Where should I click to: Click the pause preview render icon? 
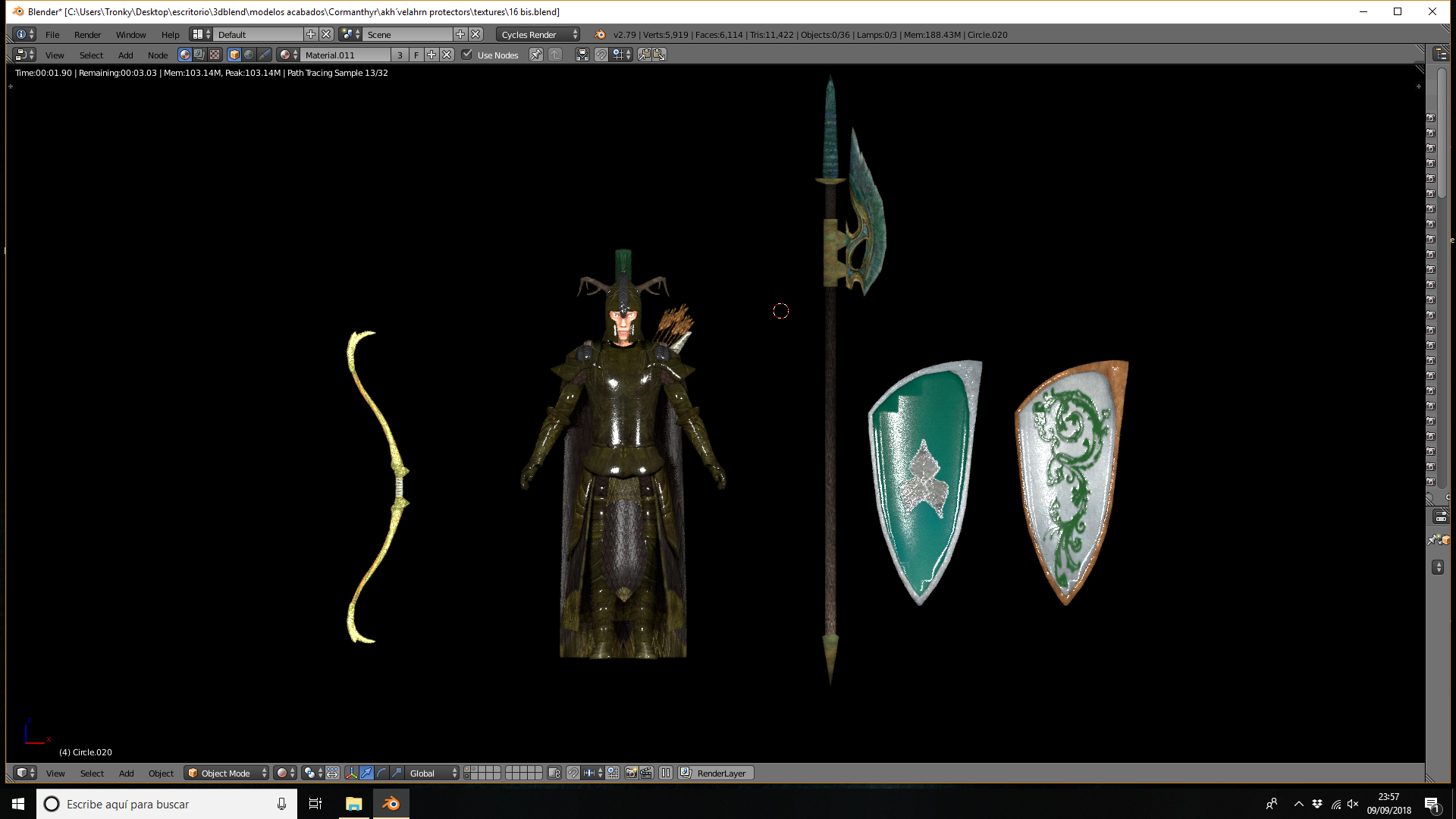pyautogui.click(x=666, y=773)
